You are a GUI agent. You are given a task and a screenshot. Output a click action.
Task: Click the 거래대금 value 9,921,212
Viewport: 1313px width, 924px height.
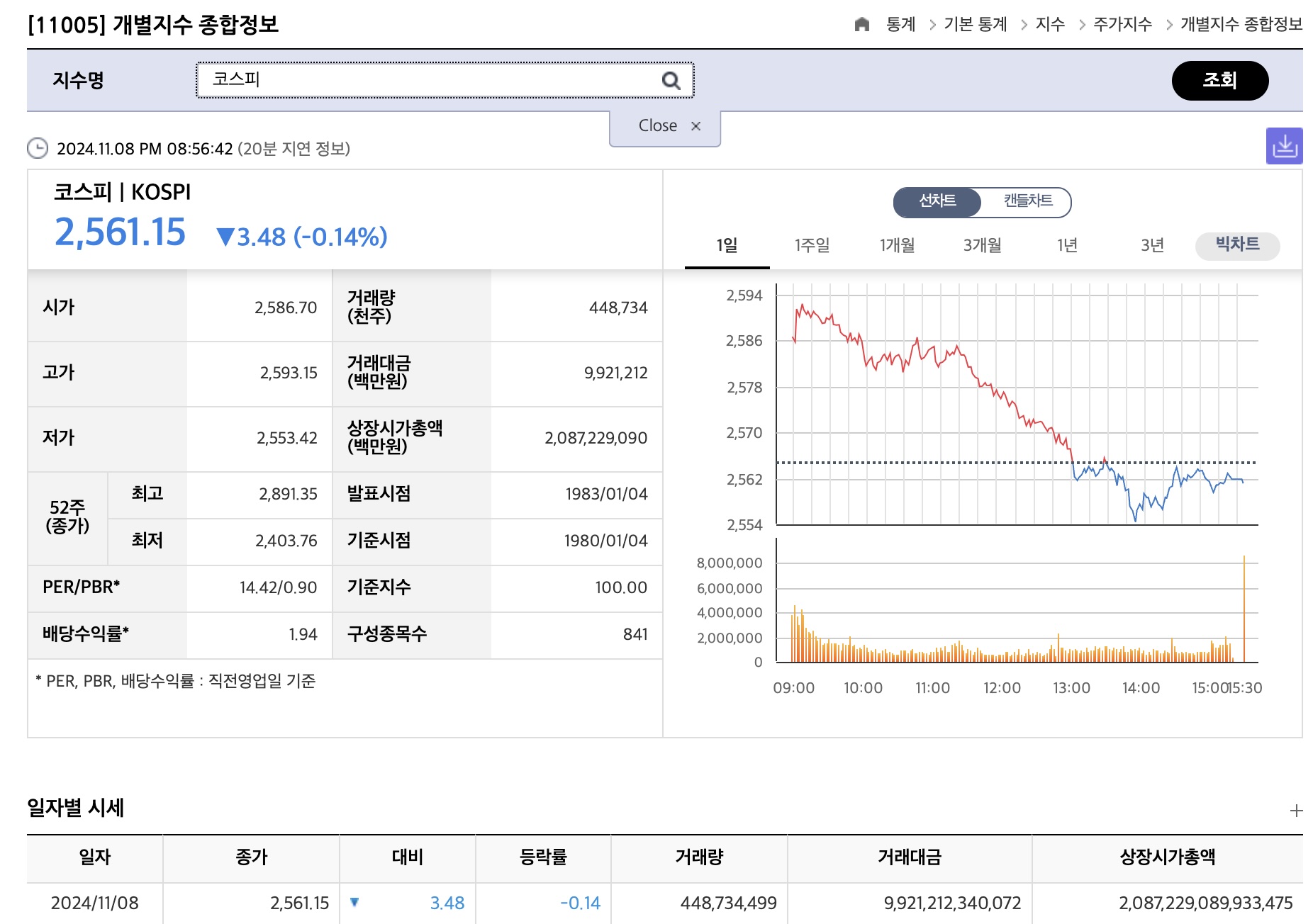(616, 373)
